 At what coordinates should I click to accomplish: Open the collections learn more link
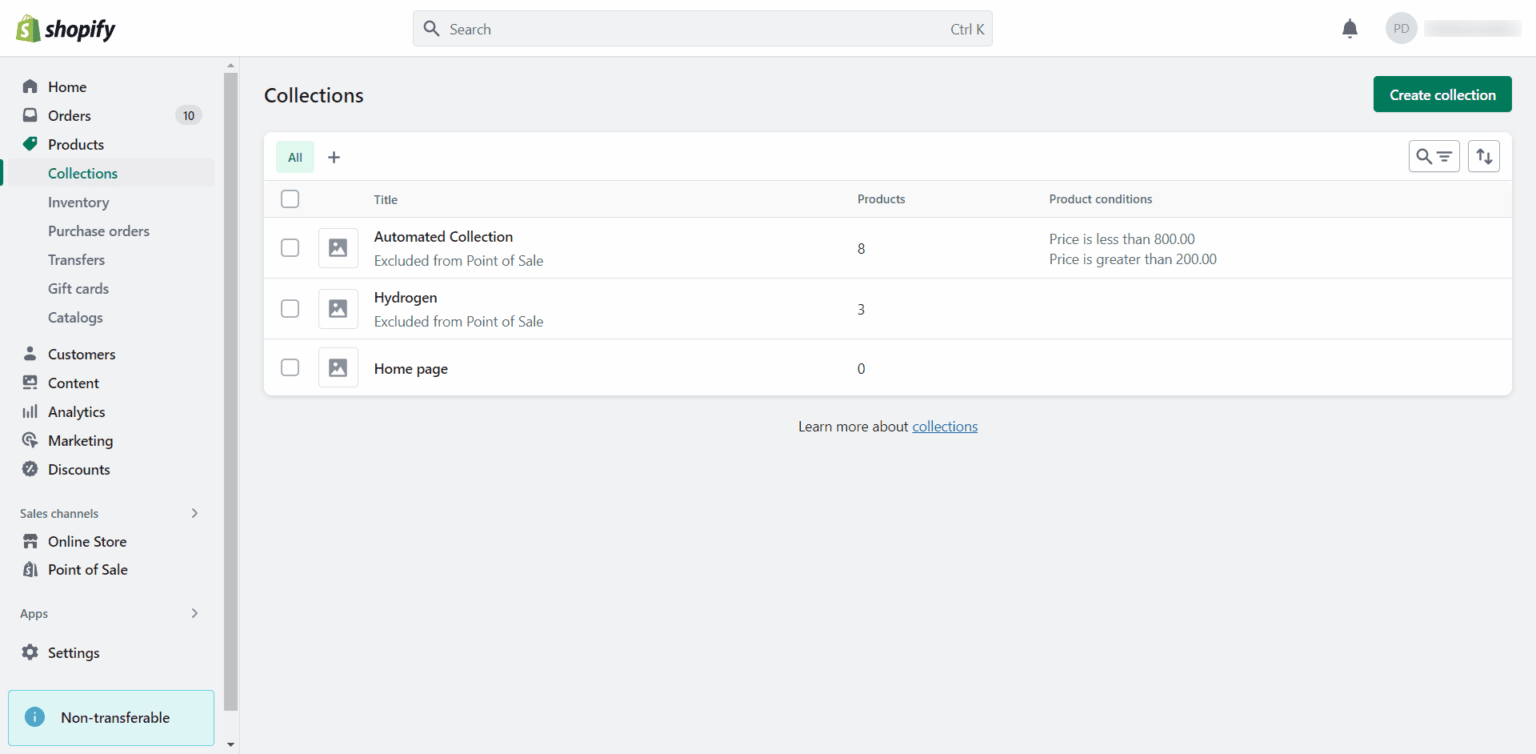coord(944,426)
